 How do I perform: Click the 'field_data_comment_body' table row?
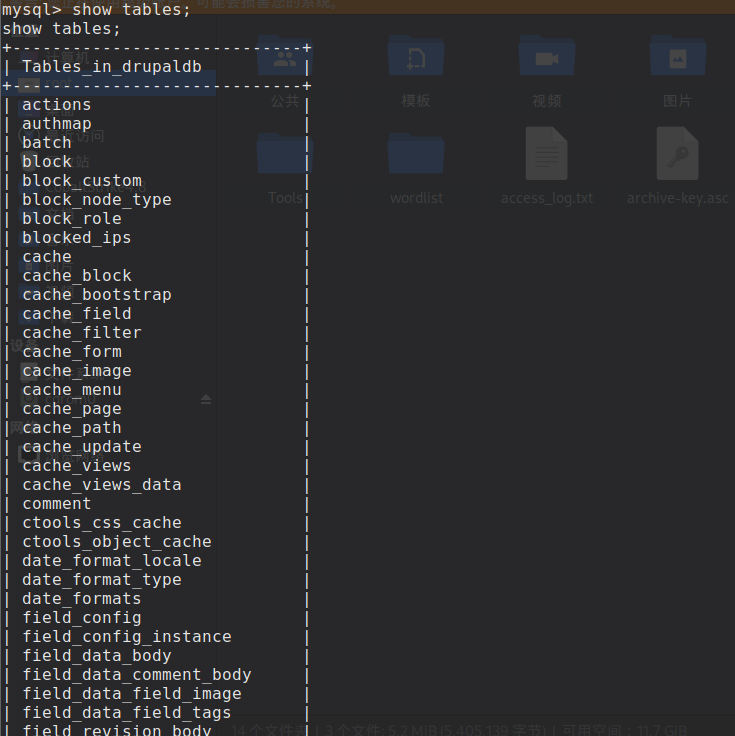[x=156, y=675]
